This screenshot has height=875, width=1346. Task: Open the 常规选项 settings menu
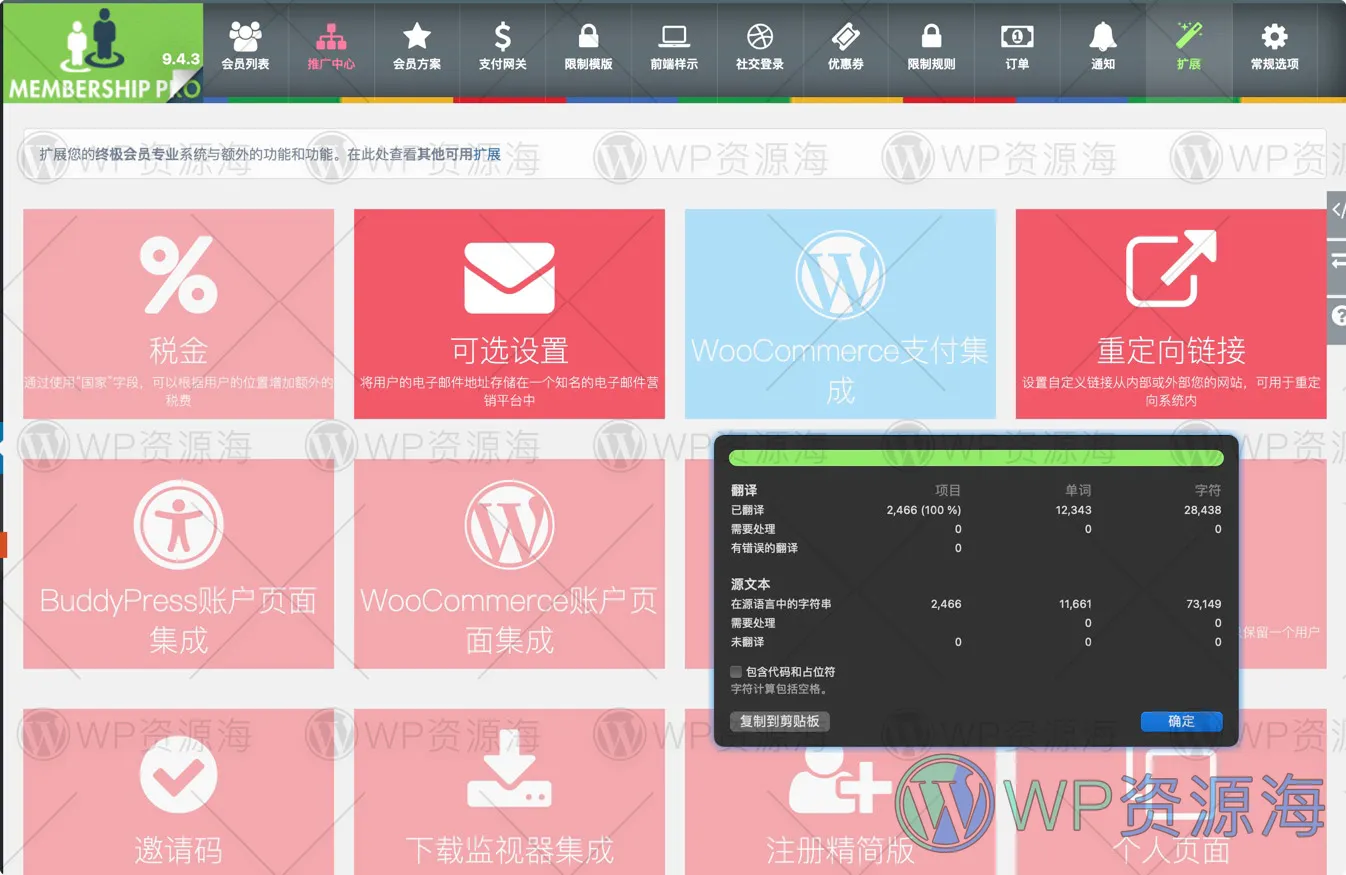pyautogui.click(x=1274, y=47)
